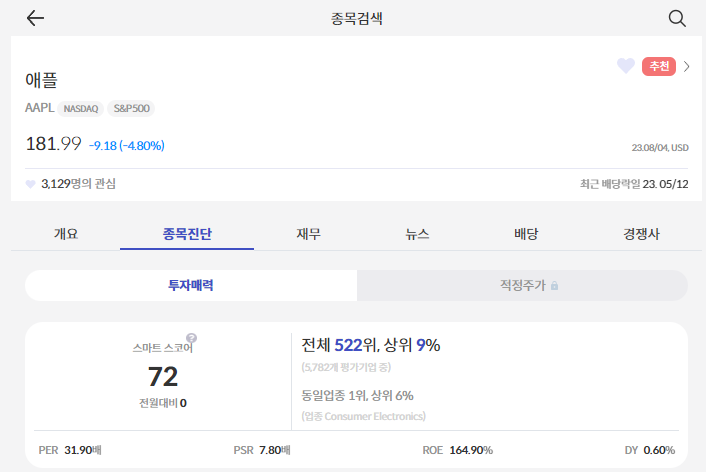Click the ROE 164.90% value
This screenshot has height=472, width=706.
(458, 450)
